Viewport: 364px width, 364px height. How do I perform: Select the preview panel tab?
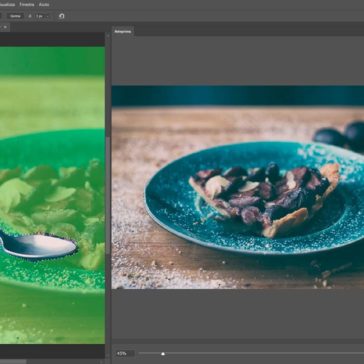(x=123, y=32)
